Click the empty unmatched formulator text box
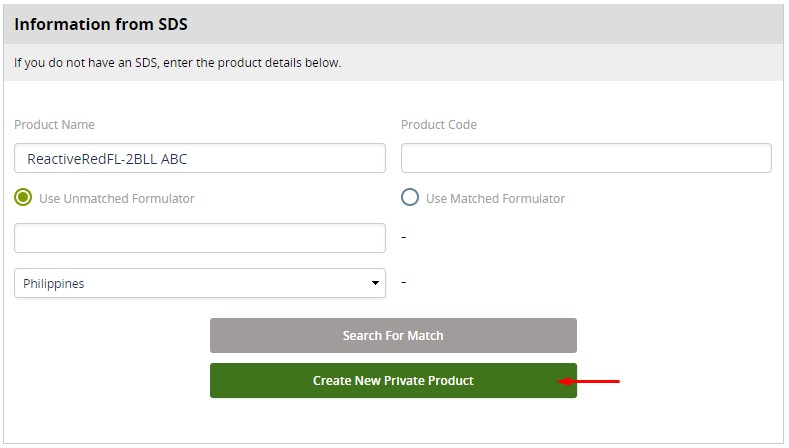789x448 pixels. 199,238
